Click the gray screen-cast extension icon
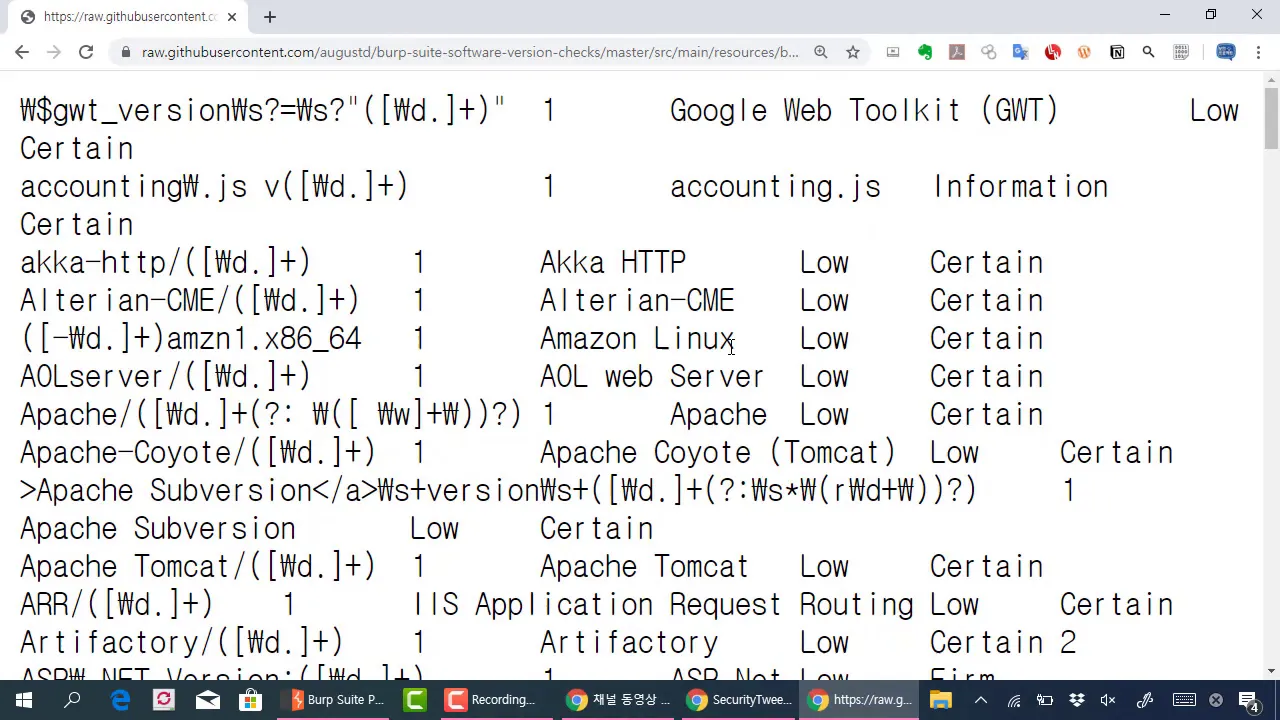Image resolution: width=1280 pixels, height=720 pixels. [893, 52]
